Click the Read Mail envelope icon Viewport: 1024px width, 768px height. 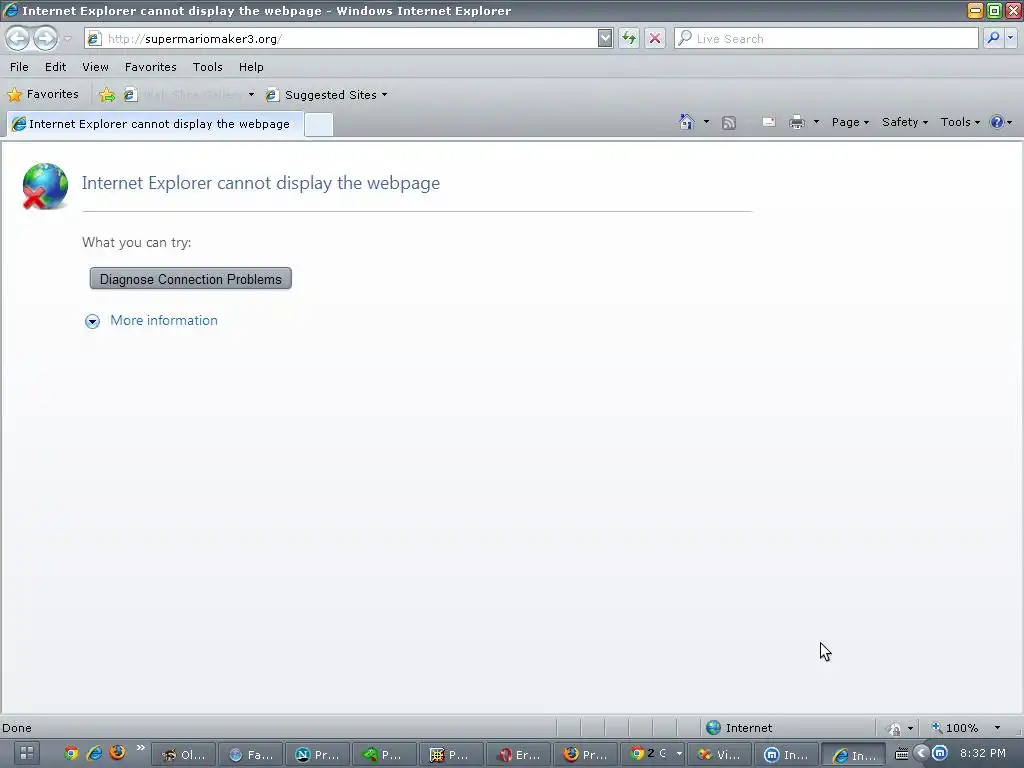[769, 122]
